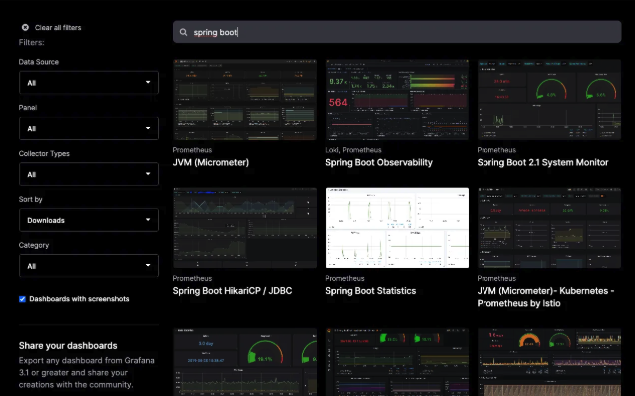Click Prometheus label above Spring Boot HikariCP
The width and height of the screenshot is (635, 396).
coord(192,279)
